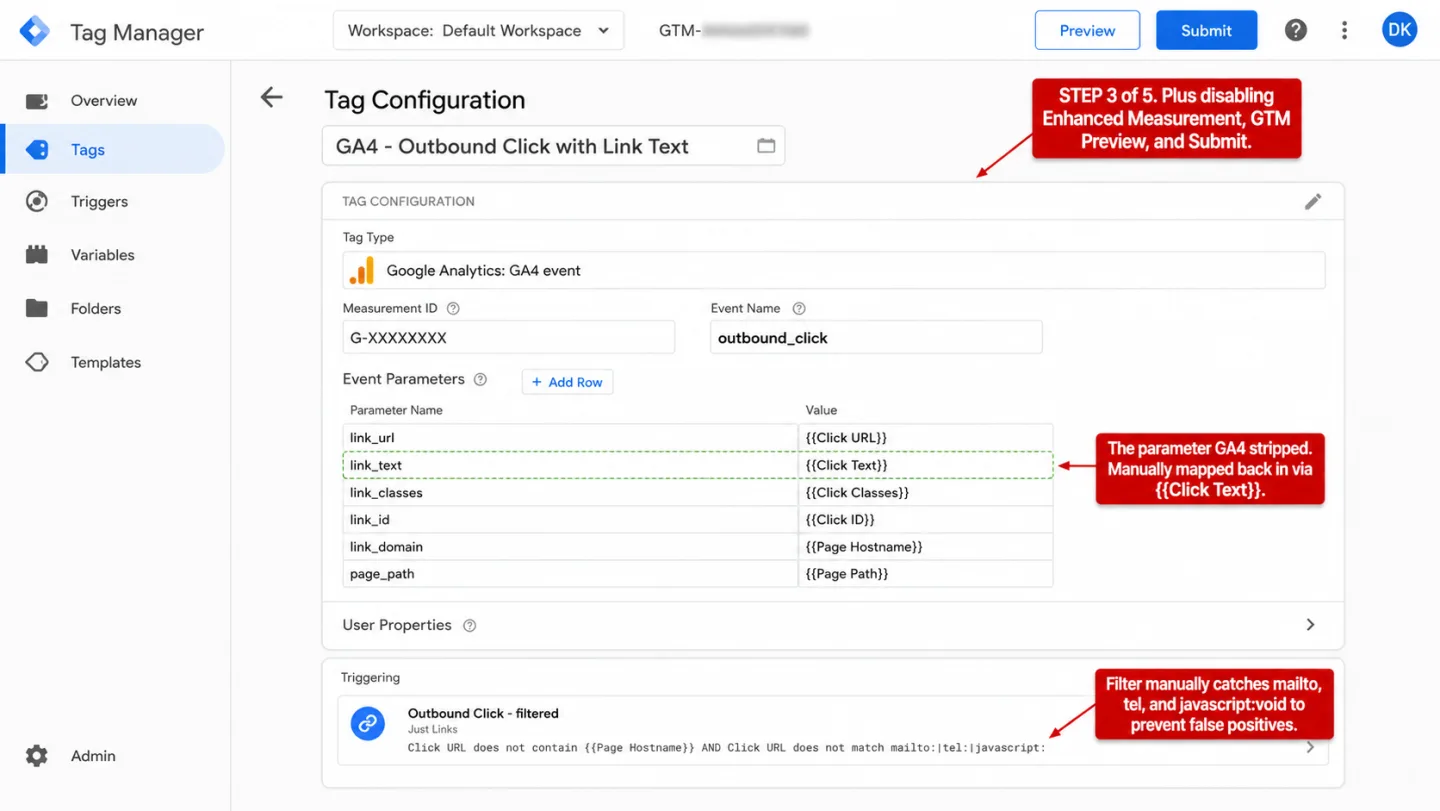
Task: Click the GTM container ID text
Action: pyautogui.click(x=733, y=31)
